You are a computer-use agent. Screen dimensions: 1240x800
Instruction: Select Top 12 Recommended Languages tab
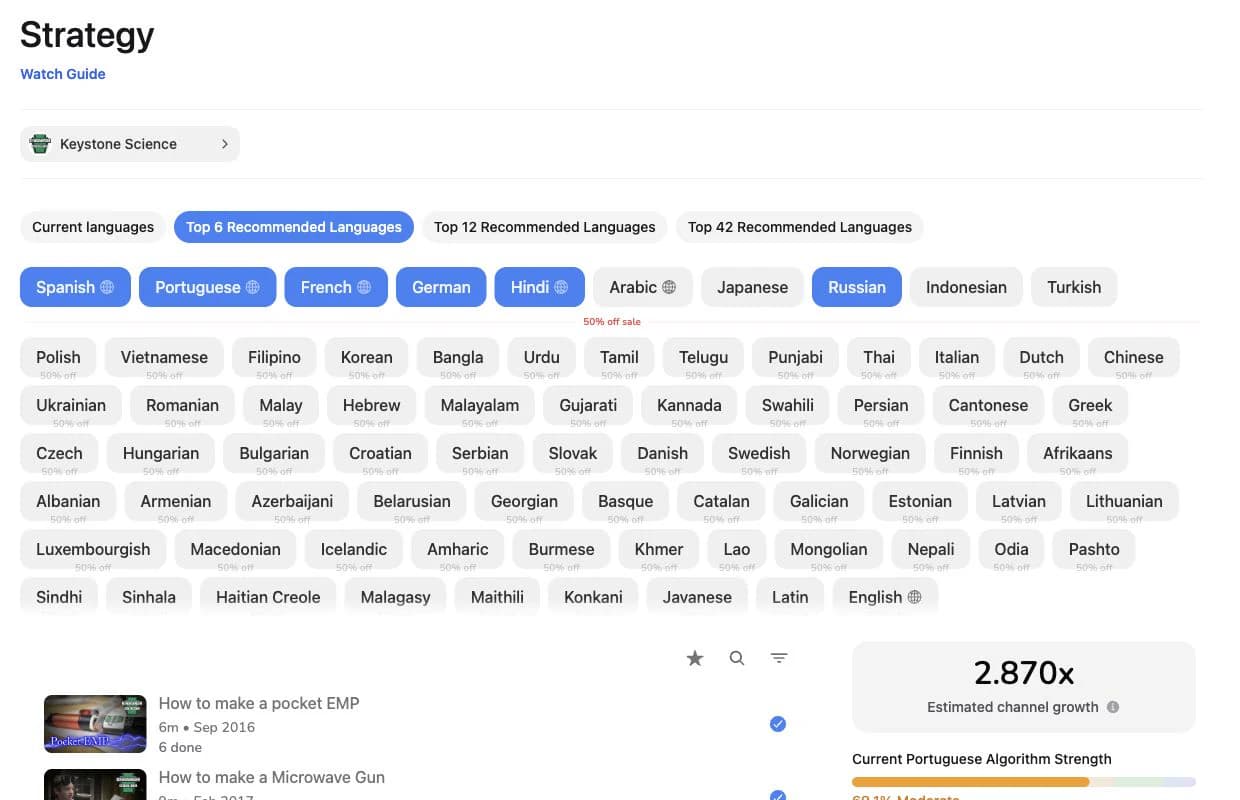click(x=545, y=227)
